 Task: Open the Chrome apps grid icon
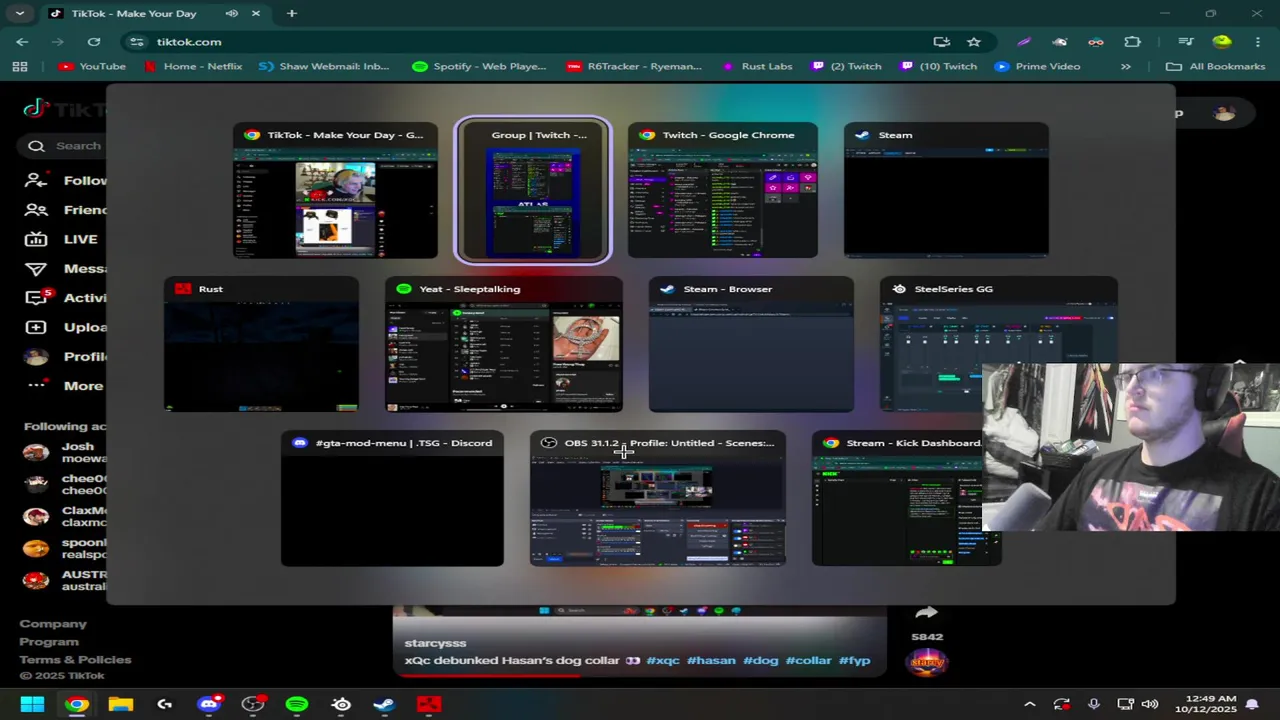20,66
